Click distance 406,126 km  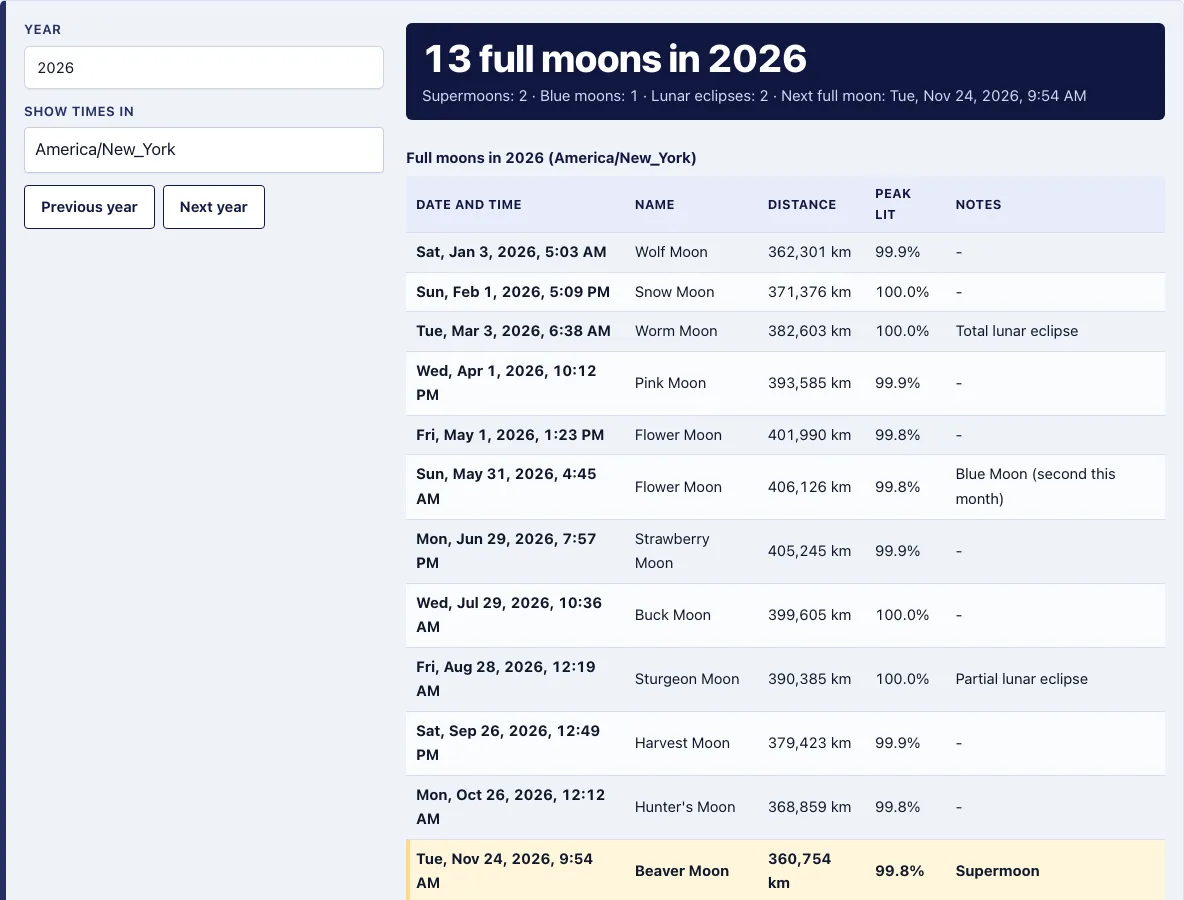pyautogui.click(x=809, y=487)
